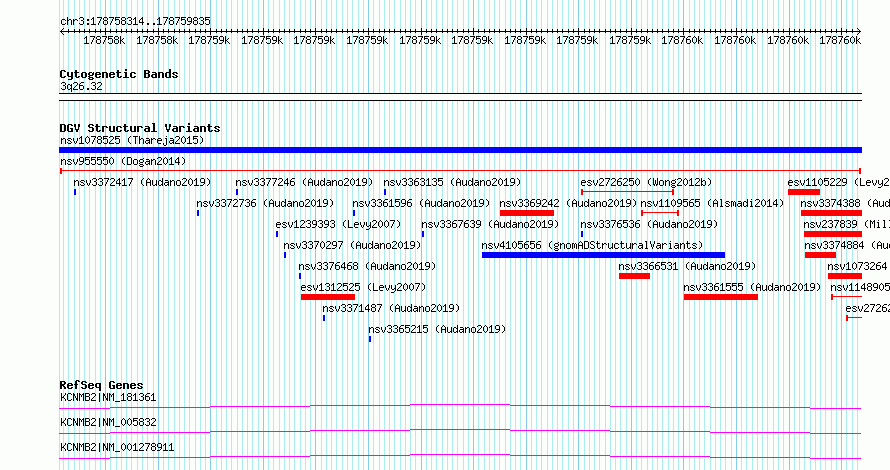Select the nsv3369242 red bar

[527, 213]
